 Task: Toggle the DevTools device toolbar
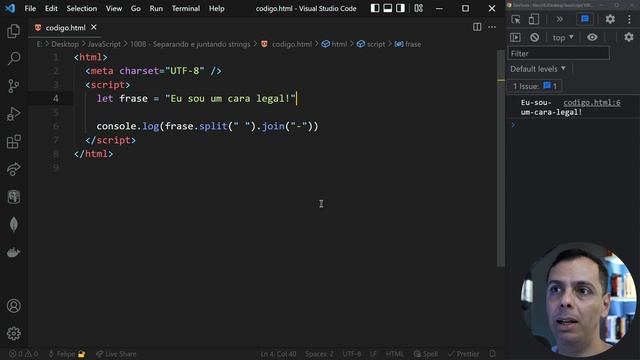pos(533,19)
